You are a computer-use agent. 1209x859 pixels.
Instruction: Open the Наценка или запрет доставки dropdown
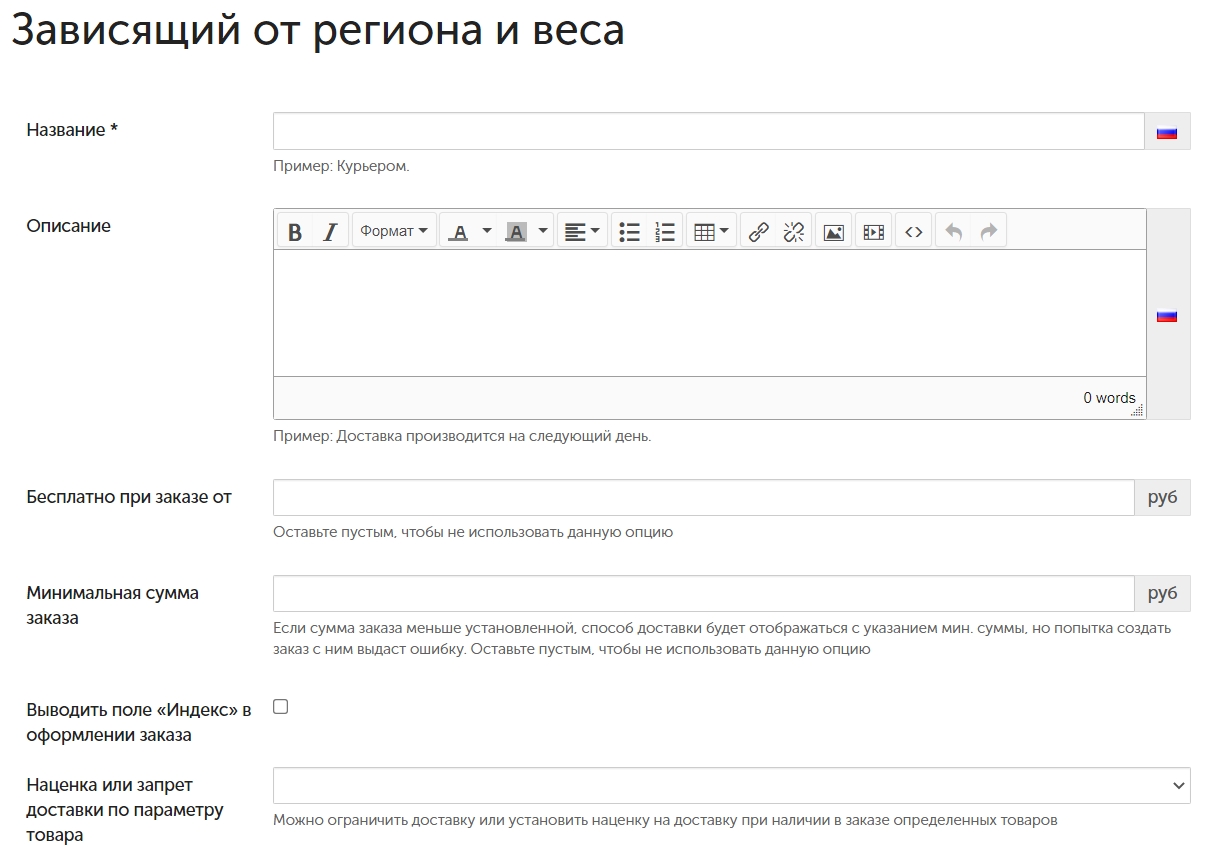(732, 785)
